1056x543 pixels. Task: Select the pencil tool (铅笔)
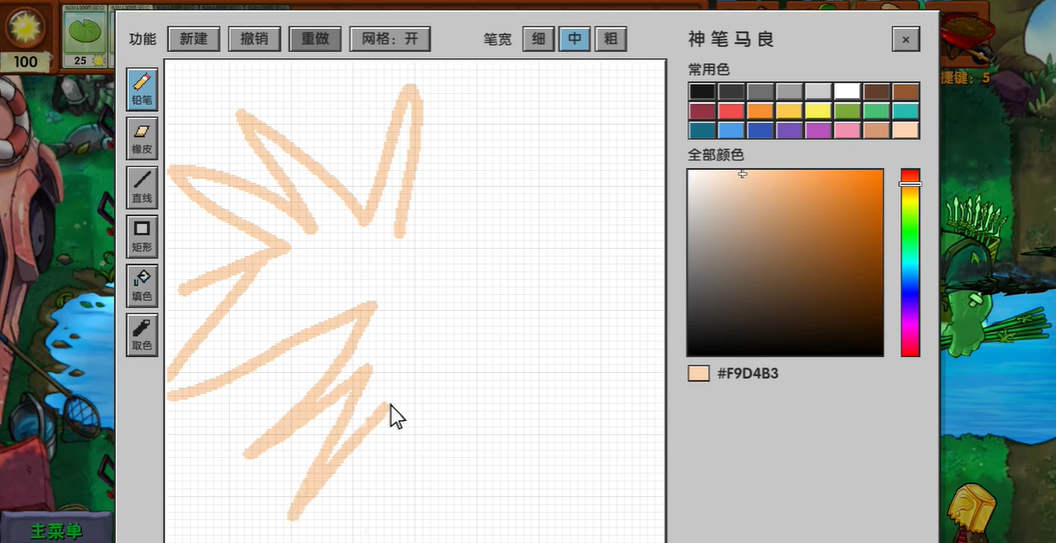(x=142, y=90)
